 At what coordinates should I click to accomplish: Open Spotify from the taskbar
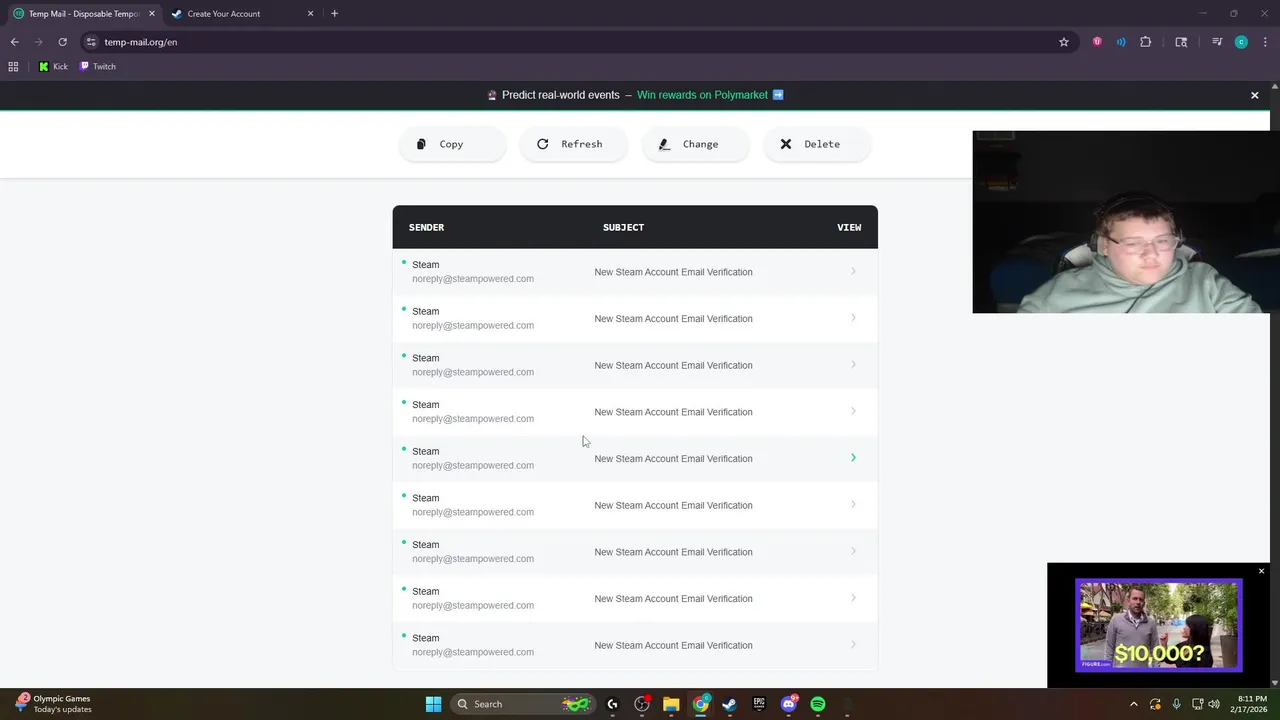(818, 704)
